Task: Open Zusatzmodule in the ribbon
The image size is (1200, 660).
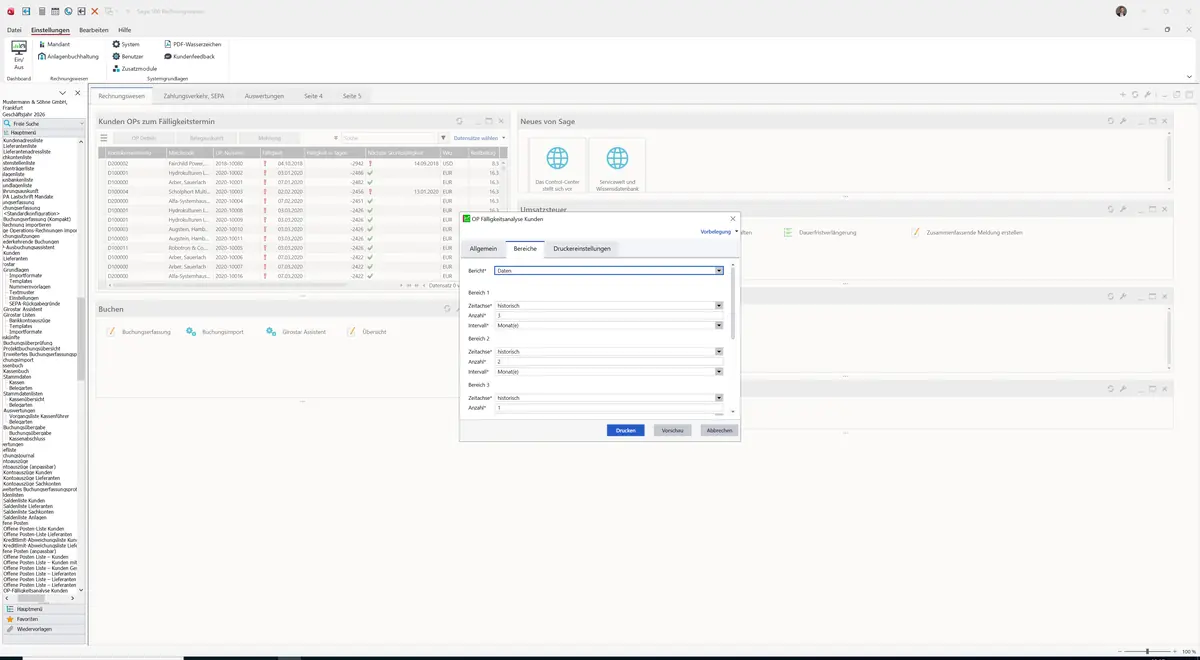Action: [134, 68]
